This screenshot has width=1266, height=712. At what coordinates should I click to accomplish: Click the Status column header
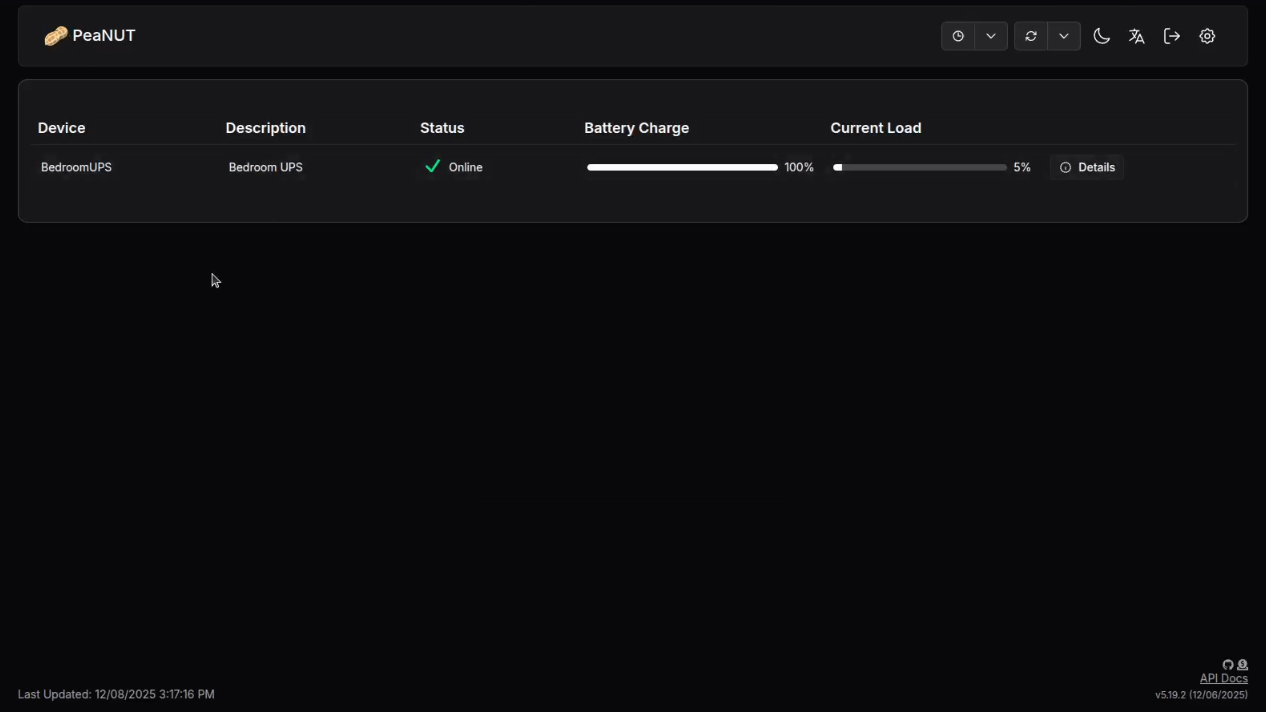pos(442,128)
